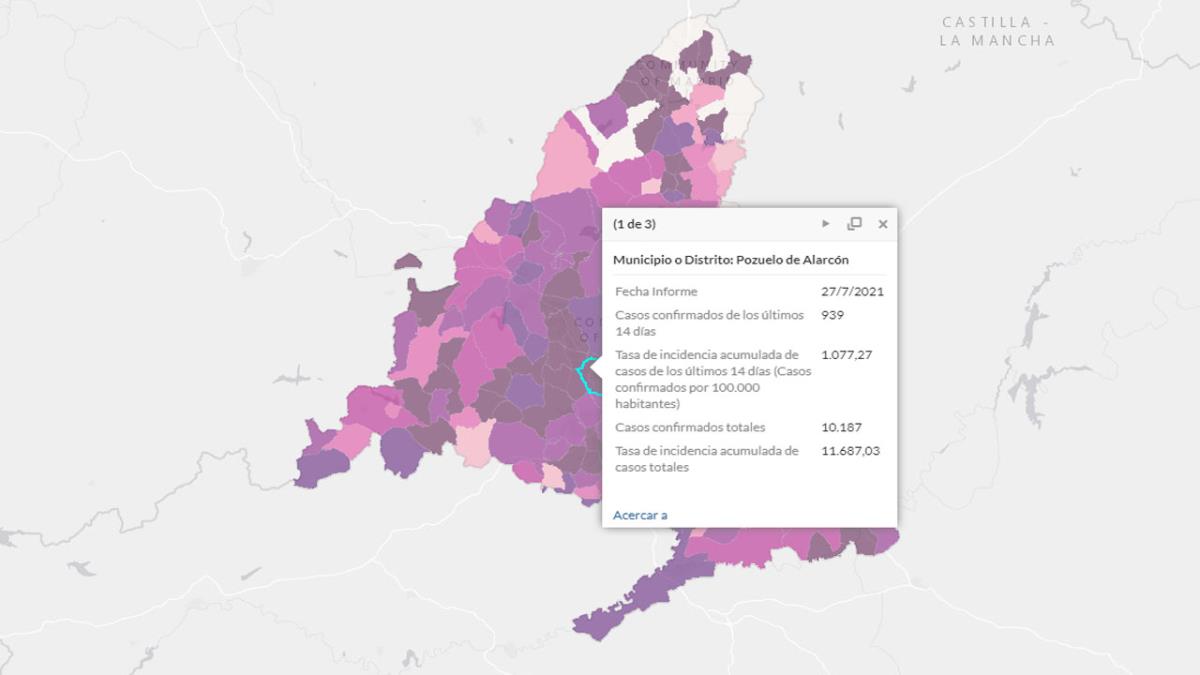Click the 11.687,03 total incidence value
1200x675 pixels.
[x=850, y=451]
